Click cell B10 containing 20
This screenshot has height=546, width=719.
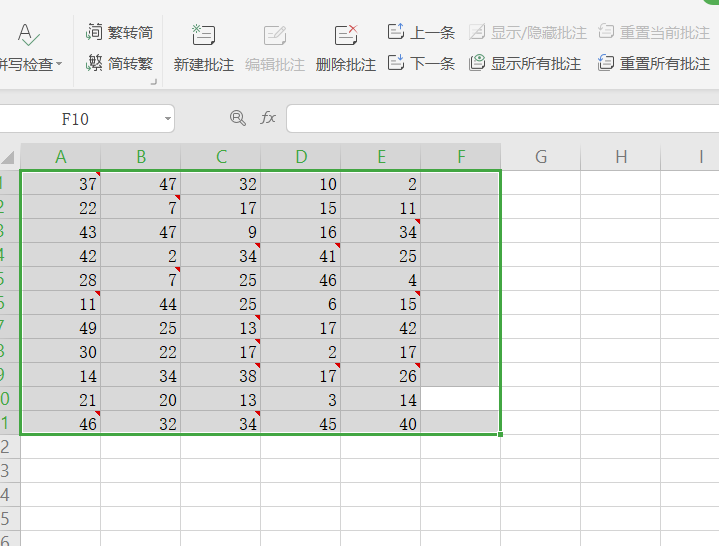tap(141, 399)
